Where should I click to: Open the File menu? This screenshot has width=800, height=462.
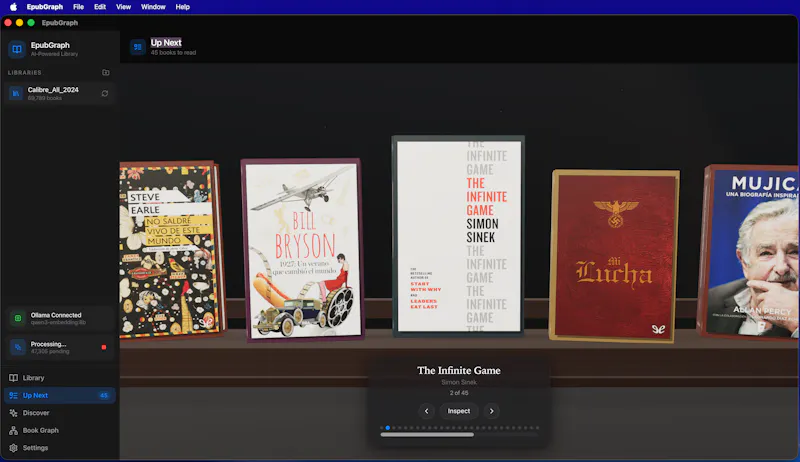coord(78,7)
